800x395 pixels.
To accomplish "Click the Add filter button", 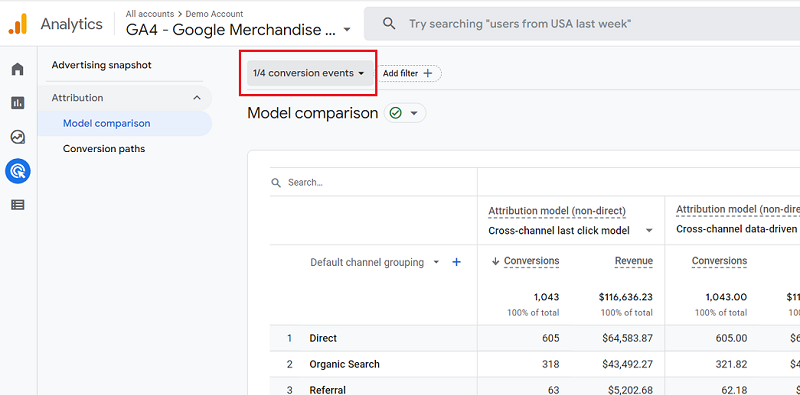I will 409,73.
